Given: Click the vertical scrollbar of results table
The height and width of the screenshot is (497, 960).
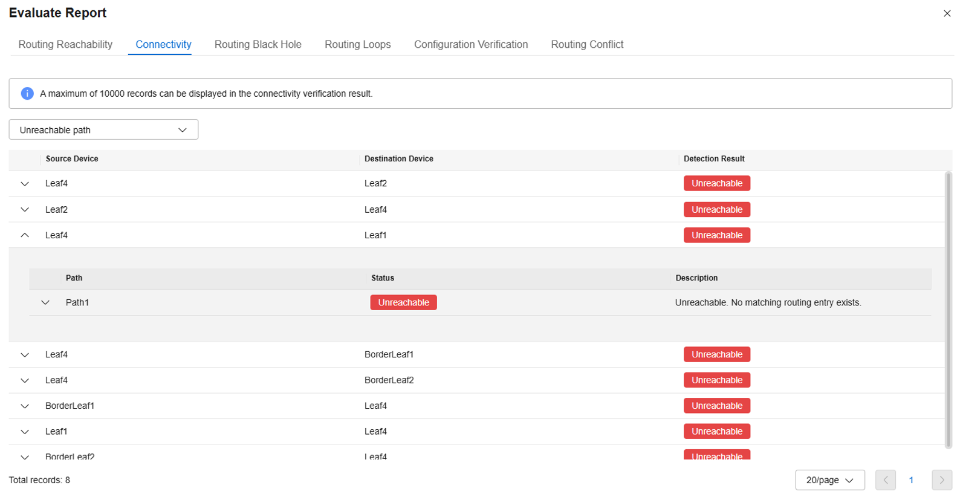Looking at the screenshot, I should click(950, 308).
